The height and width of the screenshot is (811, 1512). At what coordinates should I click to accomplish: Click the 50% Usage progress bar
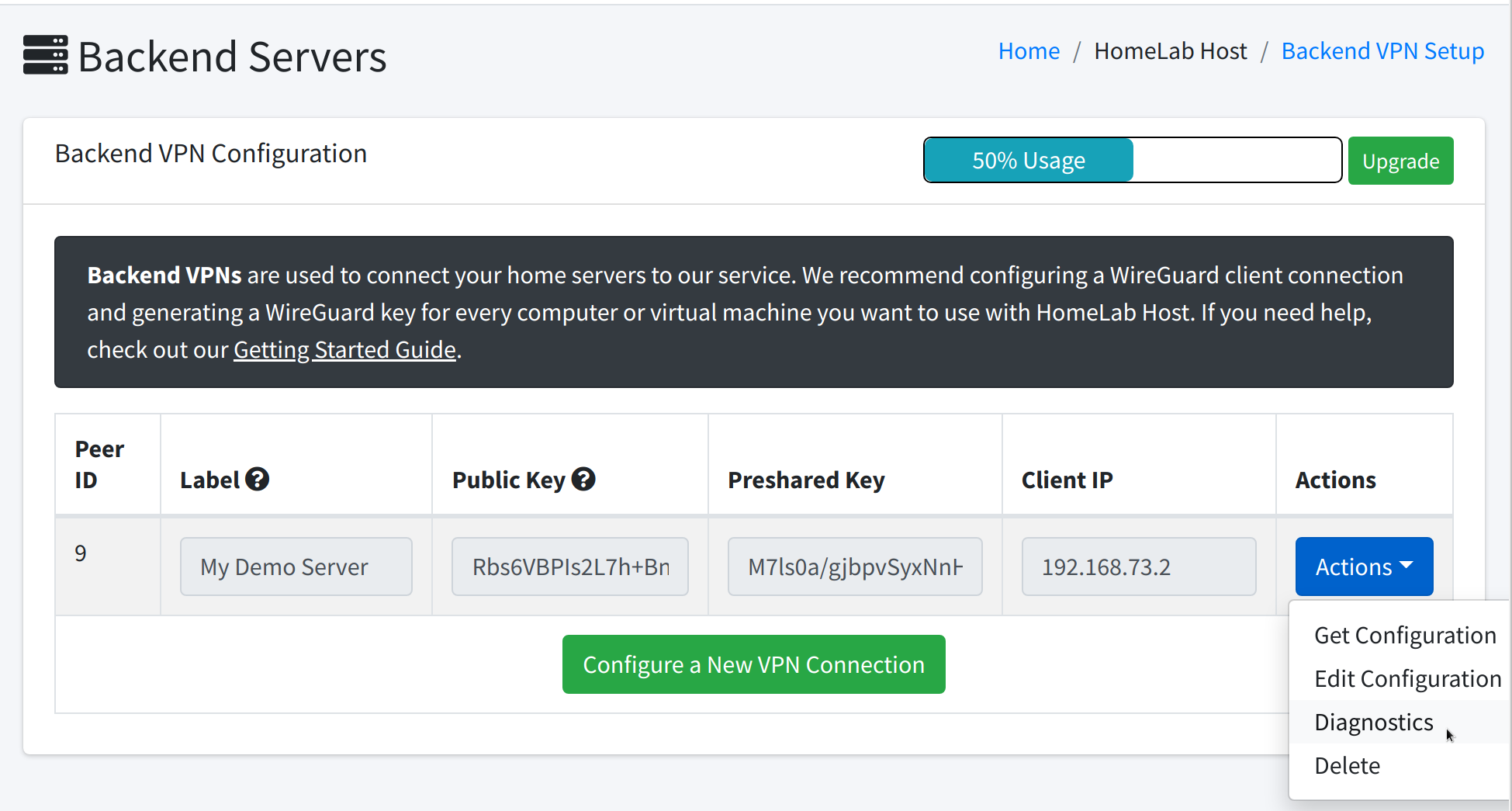[1132, 161]
